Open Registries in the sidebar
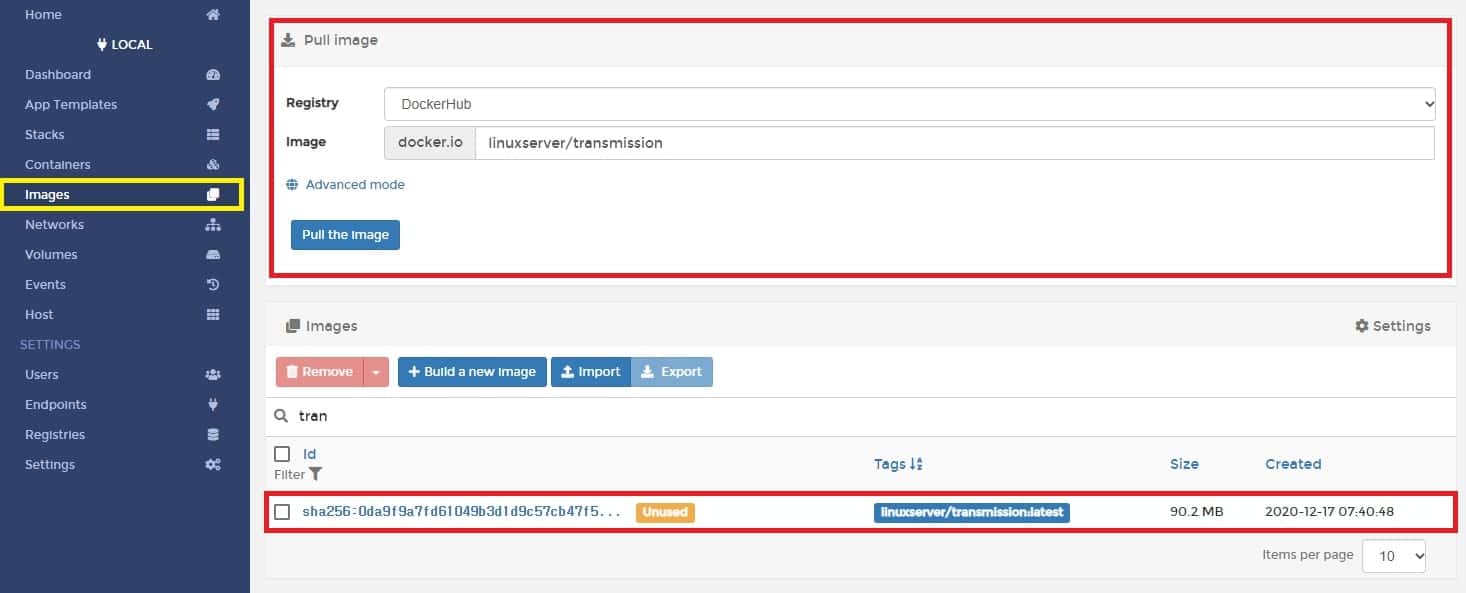 pos(55,435)
